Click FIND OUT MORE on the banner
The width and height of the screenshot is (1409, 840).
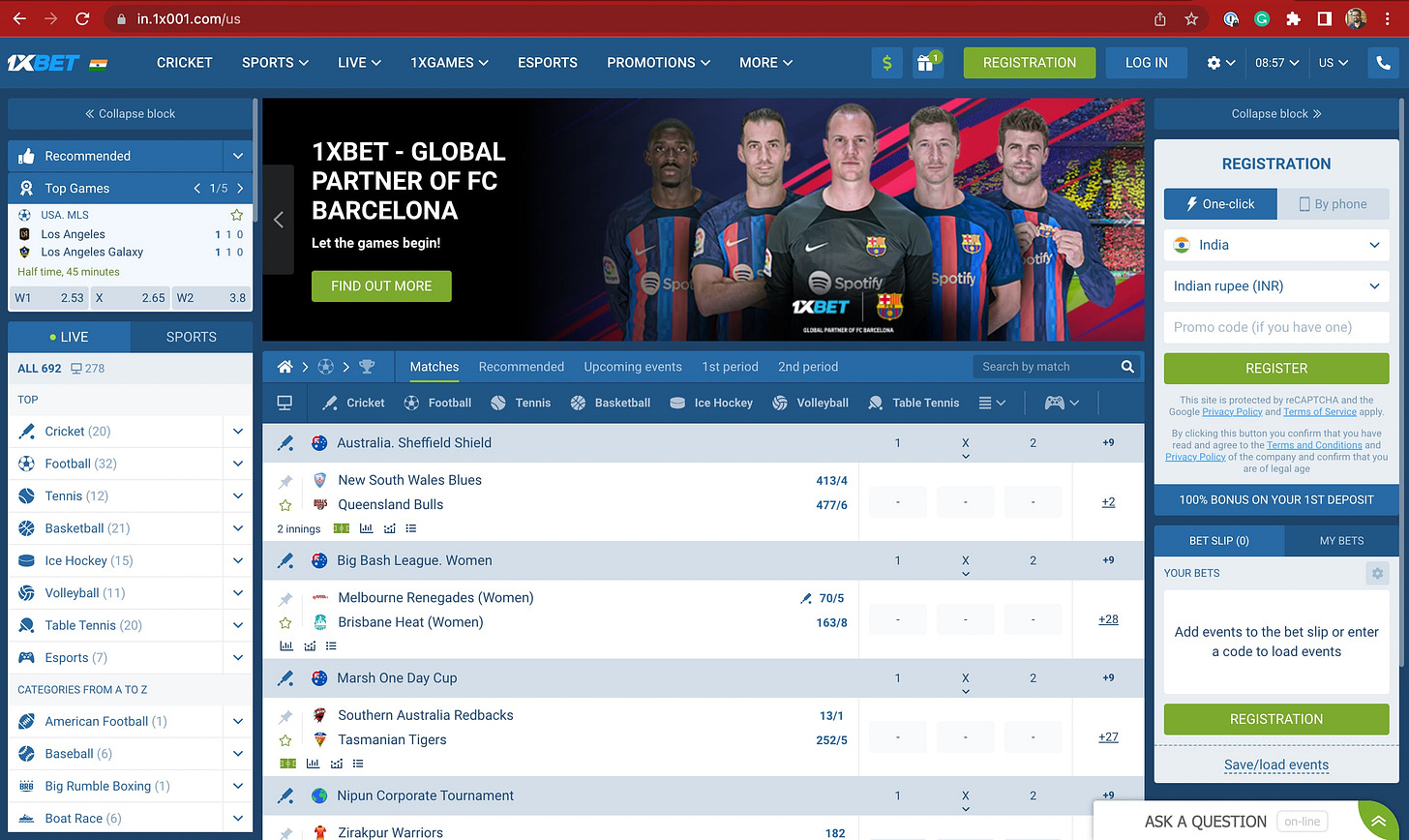(x=381, y=286)
